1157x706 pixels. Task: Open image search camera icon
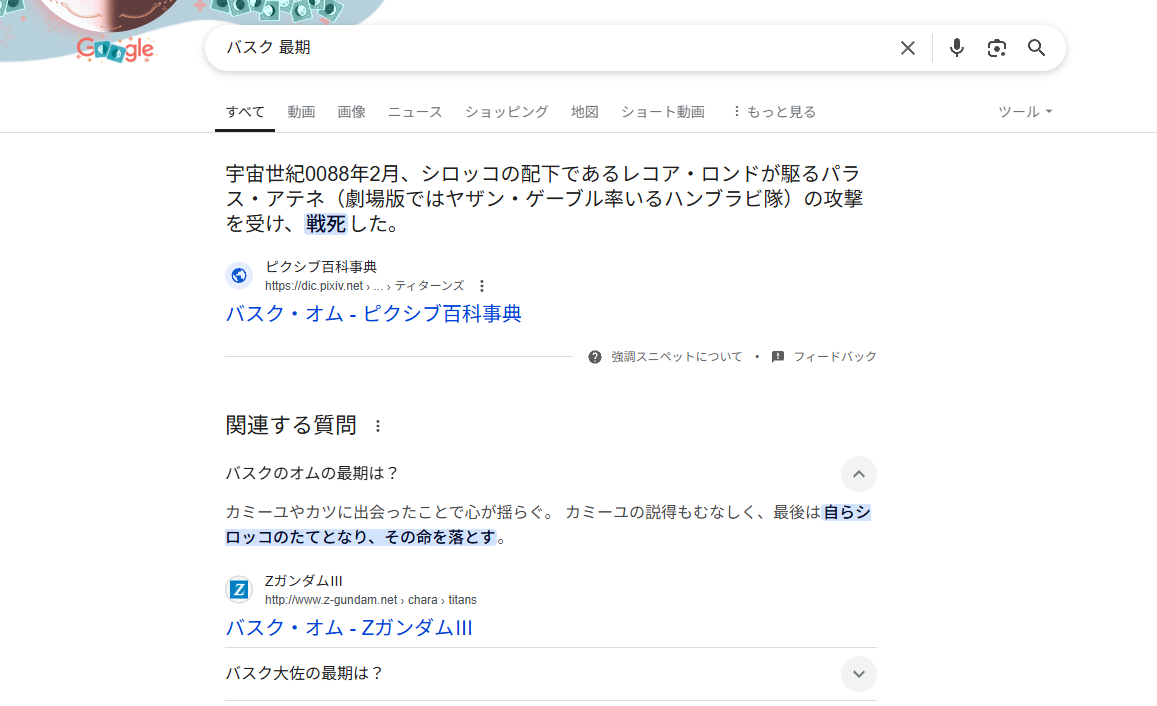tap(996, 48)
